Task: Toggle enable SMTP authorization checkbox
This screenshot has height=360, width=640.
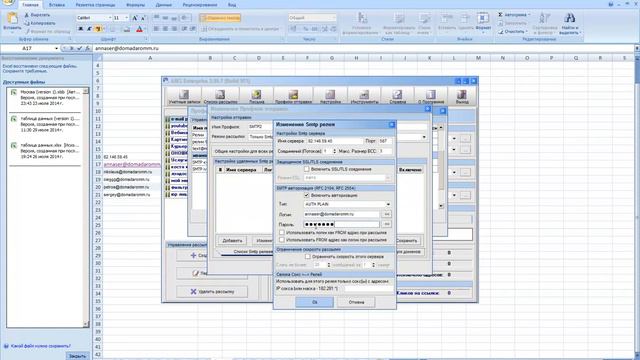Action: (x=307, y=195)
